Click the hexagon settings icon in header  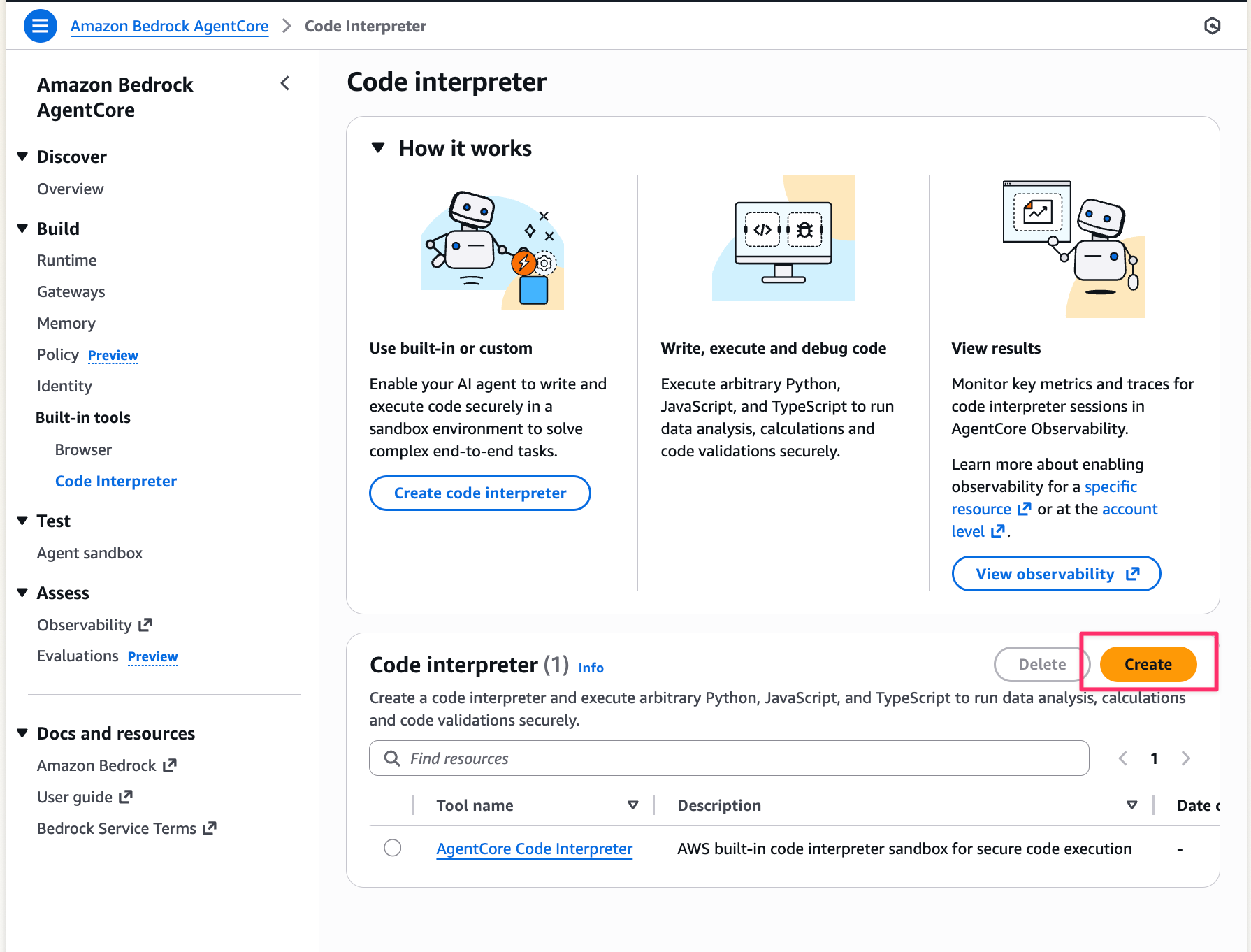(x=1212, y=27)
